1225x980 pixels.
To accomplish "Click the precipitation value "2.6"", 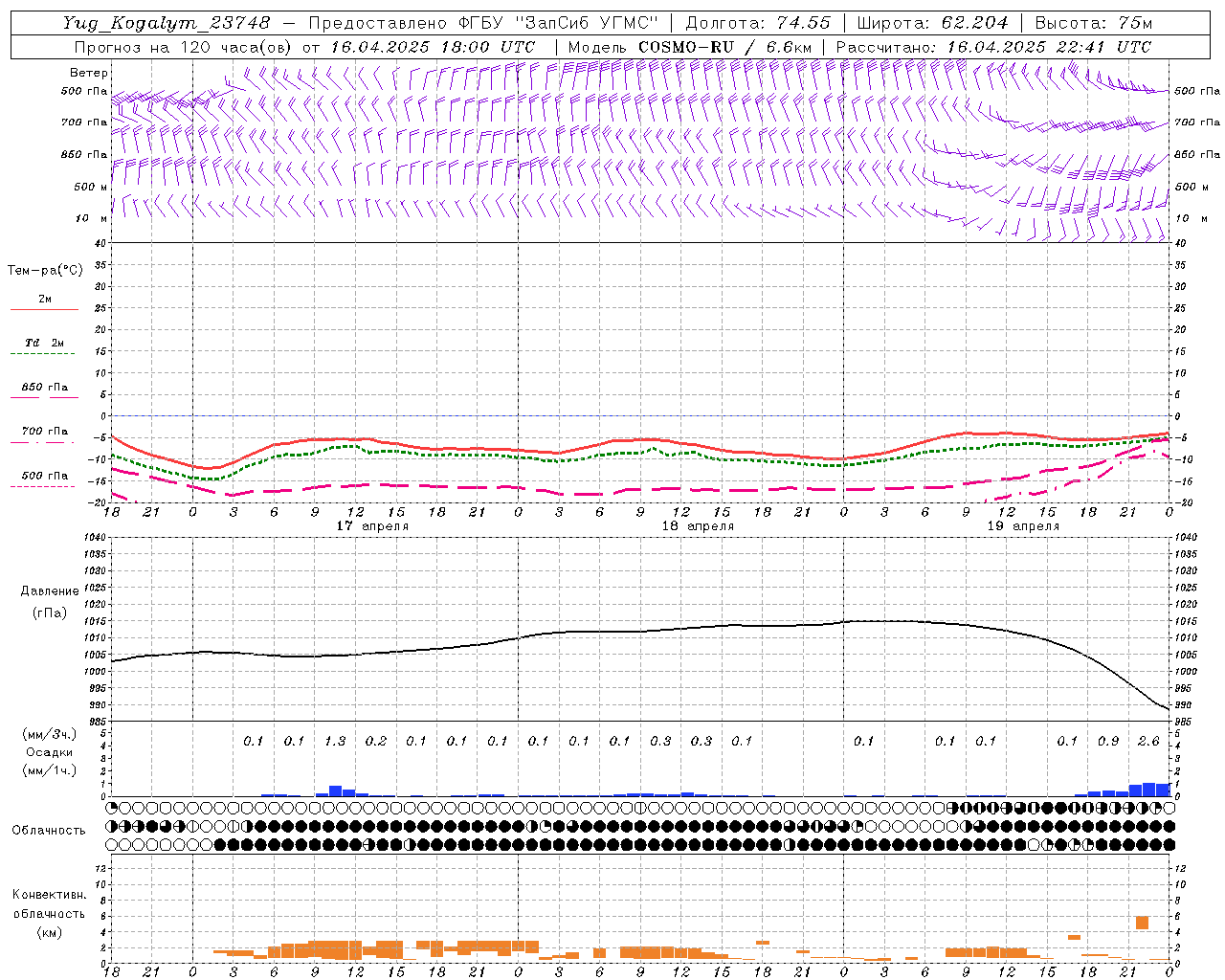I will [1148, 741].
